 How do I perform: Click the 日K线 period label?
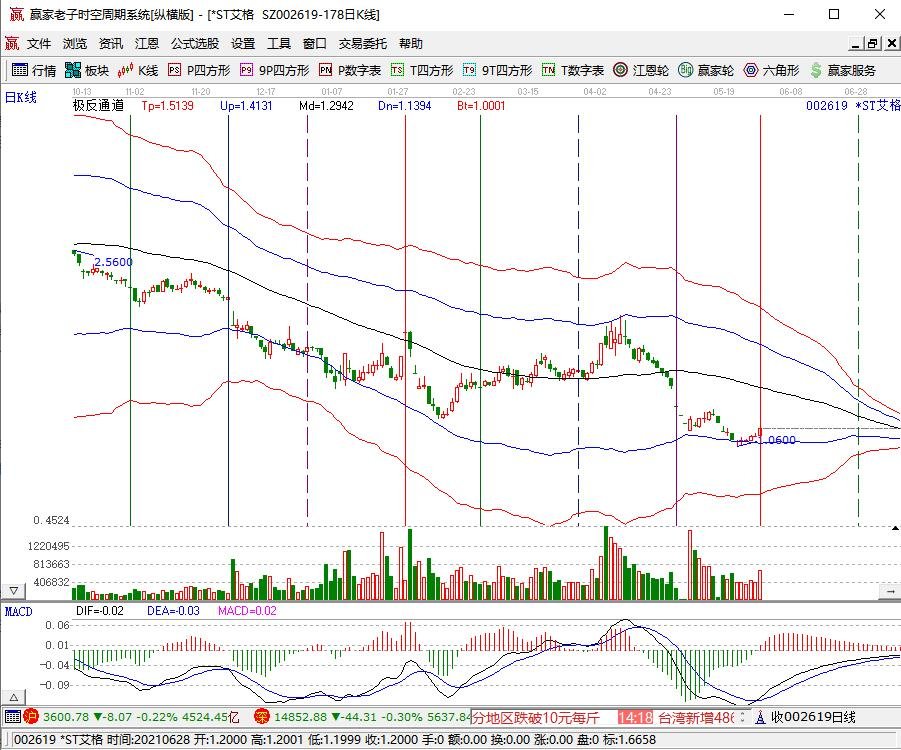21,97
